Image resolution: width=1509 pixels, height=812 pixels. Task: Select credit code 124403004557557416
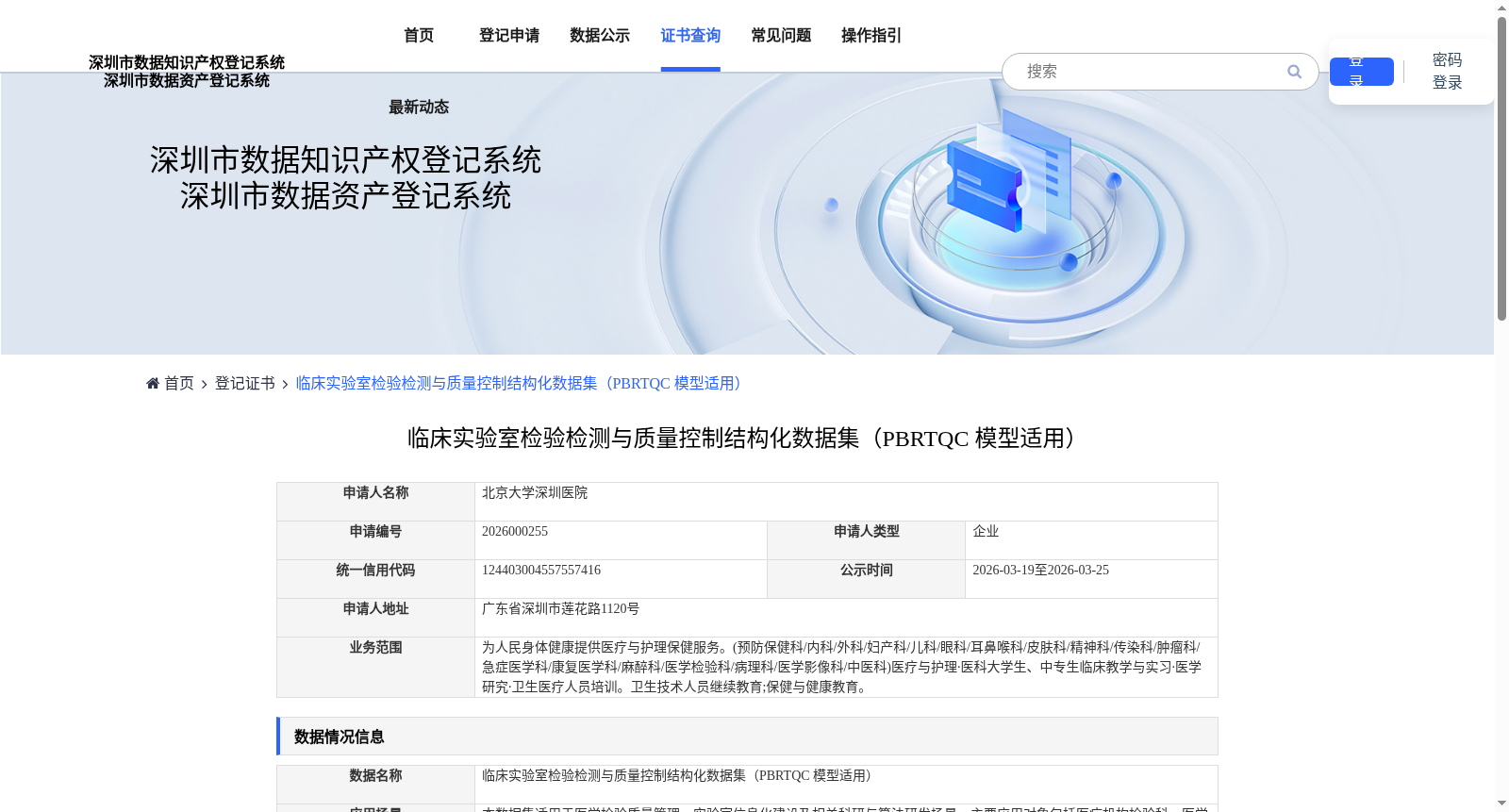(541, 571)
